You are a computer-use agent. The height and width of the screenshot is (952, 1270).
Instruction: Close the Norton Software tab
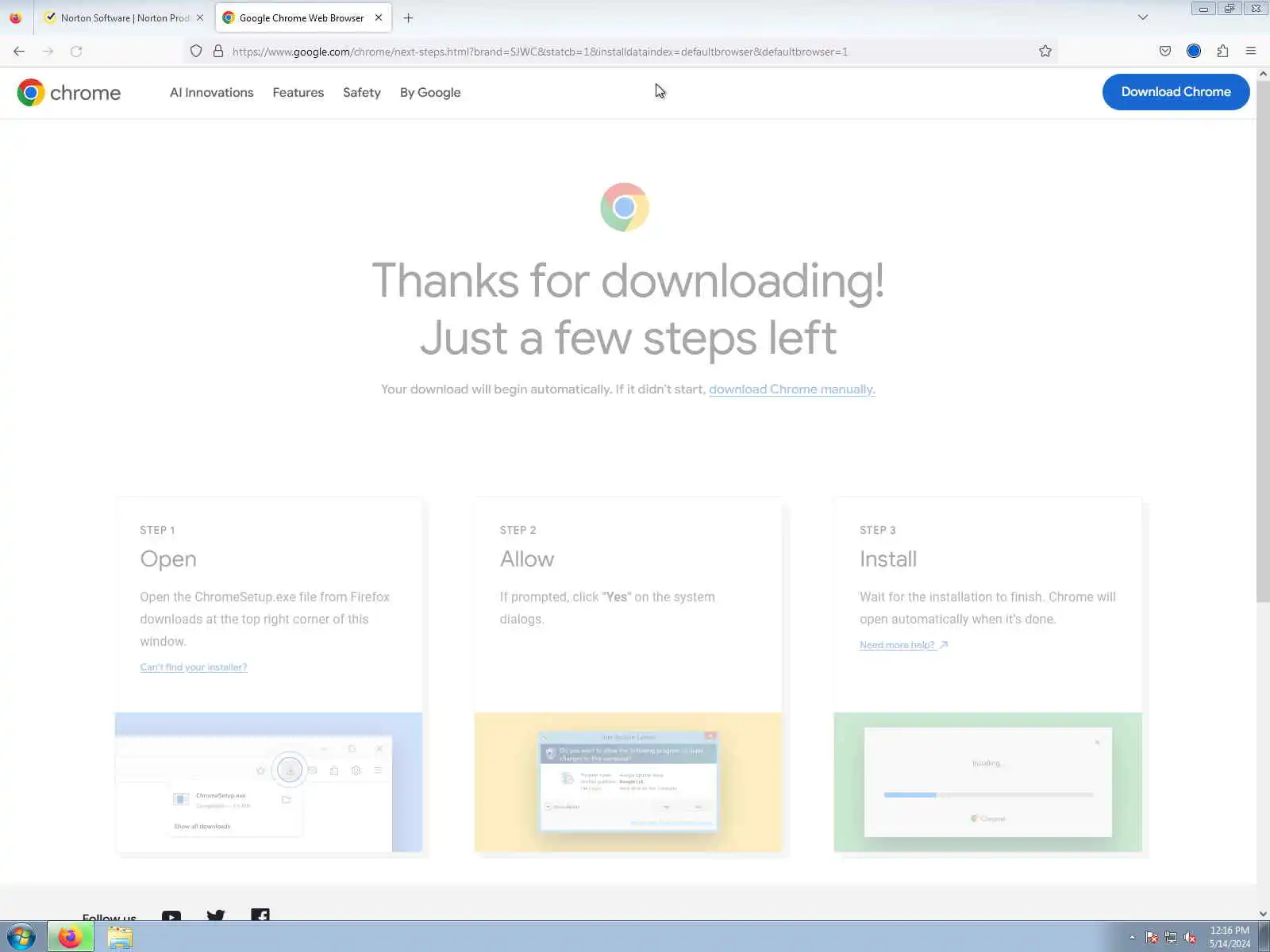coord(200,17)
